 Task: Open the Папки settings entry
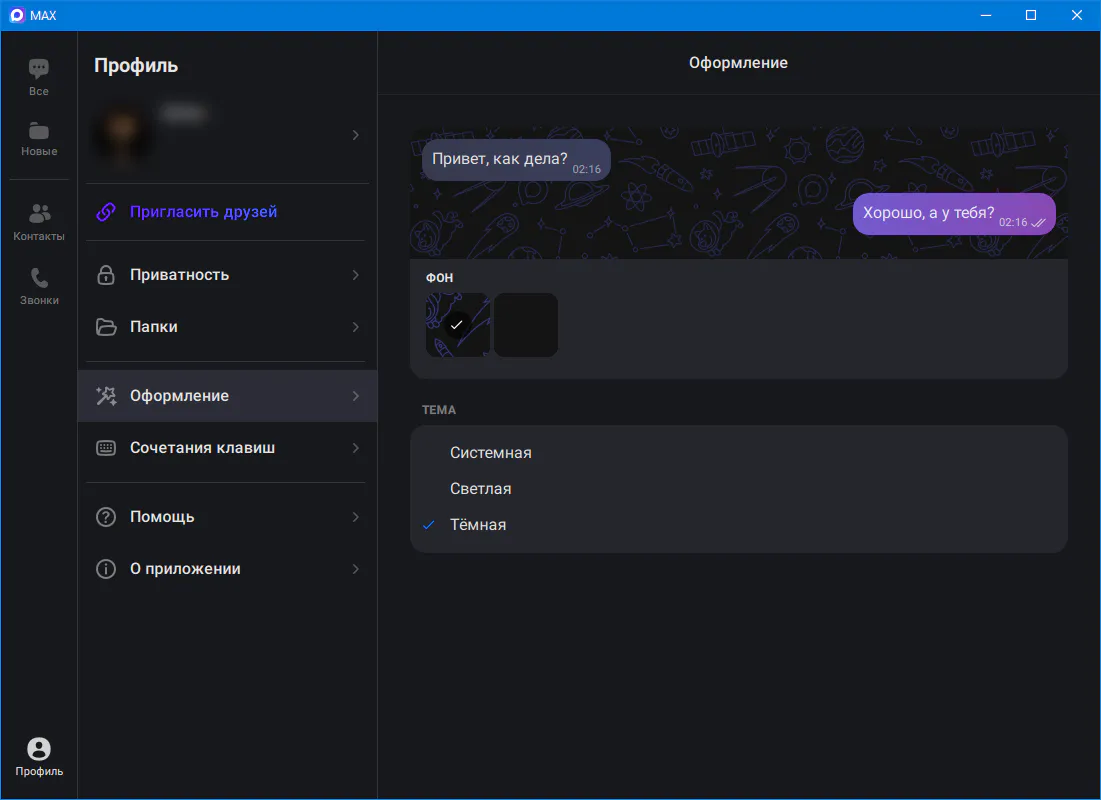pos(154,327)
